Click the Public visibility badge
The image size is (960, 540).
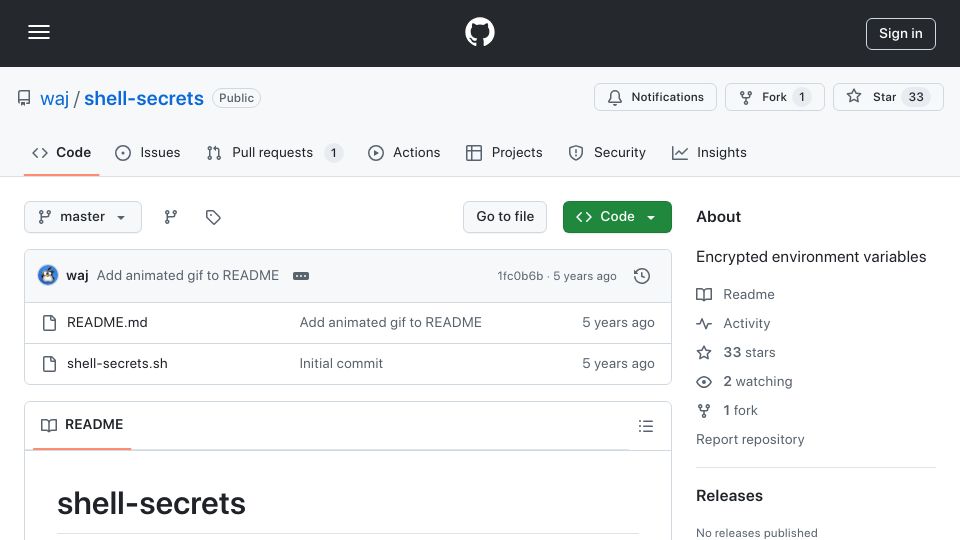click(236, 98)
